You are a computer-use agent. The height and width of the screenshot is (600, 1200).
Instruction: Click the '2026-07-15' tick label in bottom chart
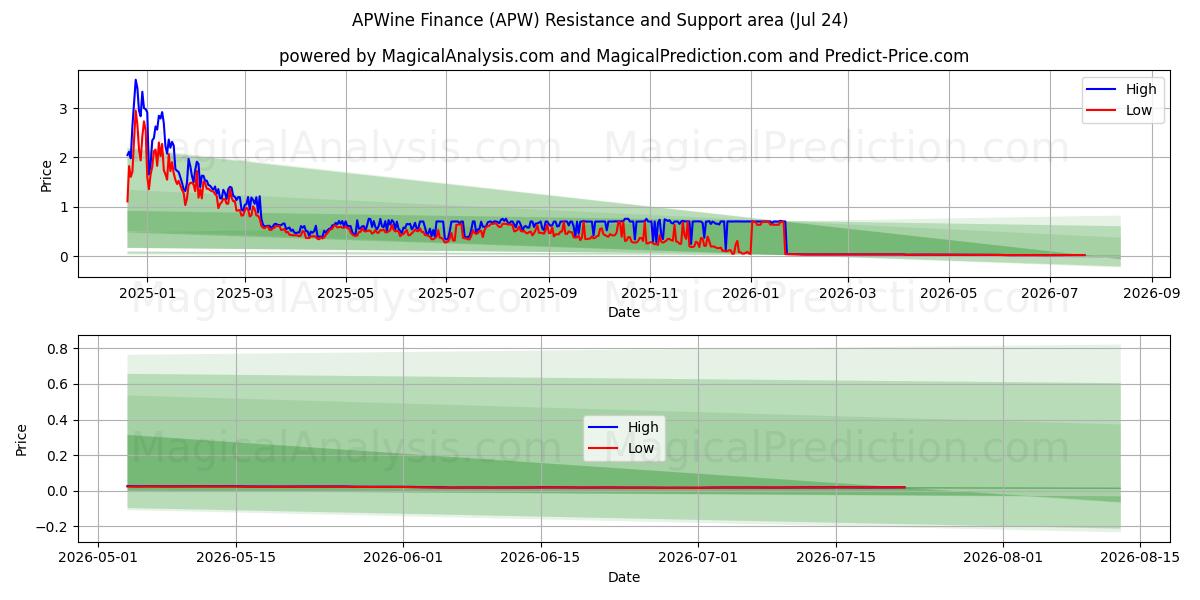tap(834, 559)
